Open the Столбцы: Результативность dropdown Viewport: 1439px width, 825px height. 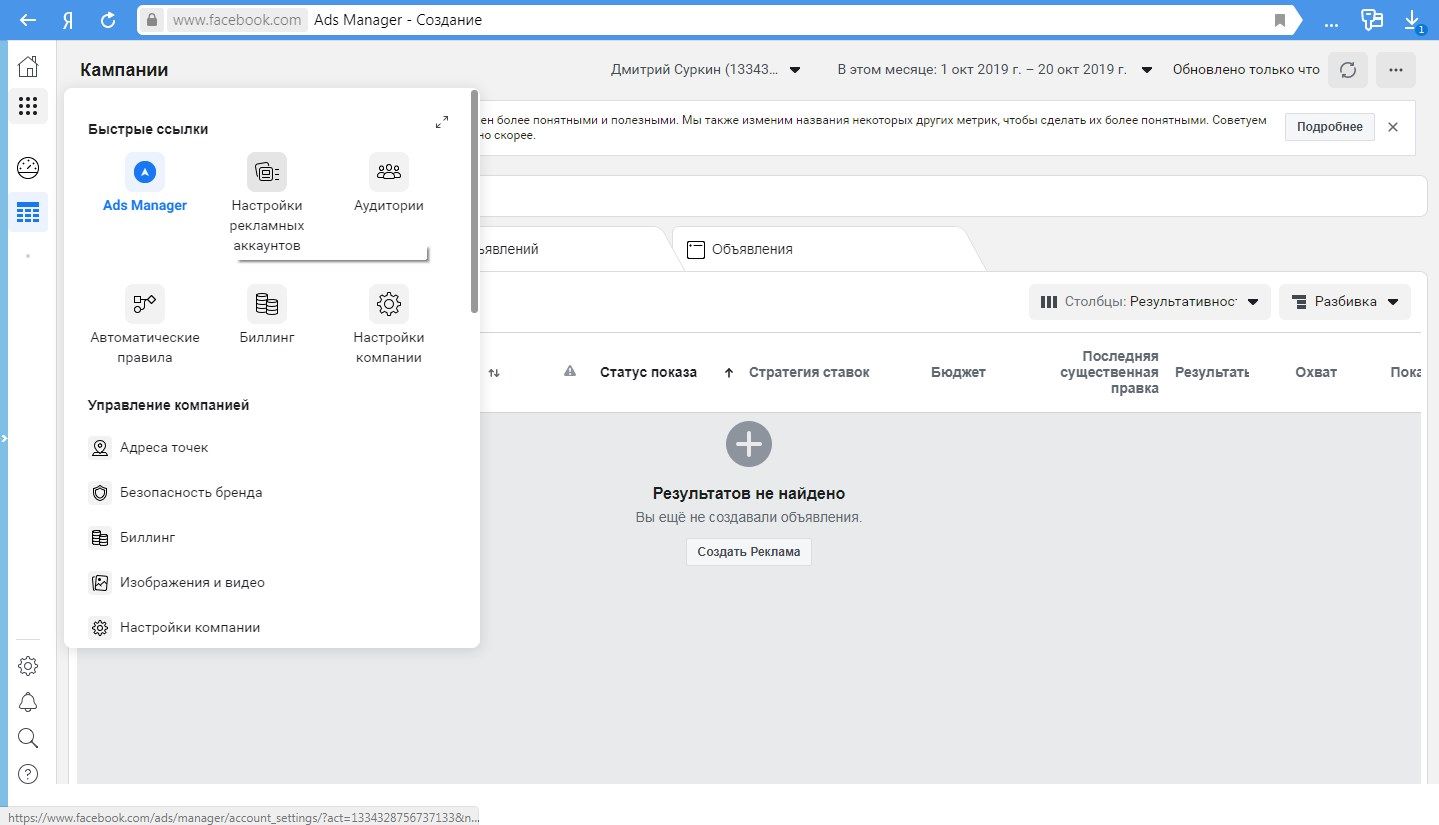1150,302
